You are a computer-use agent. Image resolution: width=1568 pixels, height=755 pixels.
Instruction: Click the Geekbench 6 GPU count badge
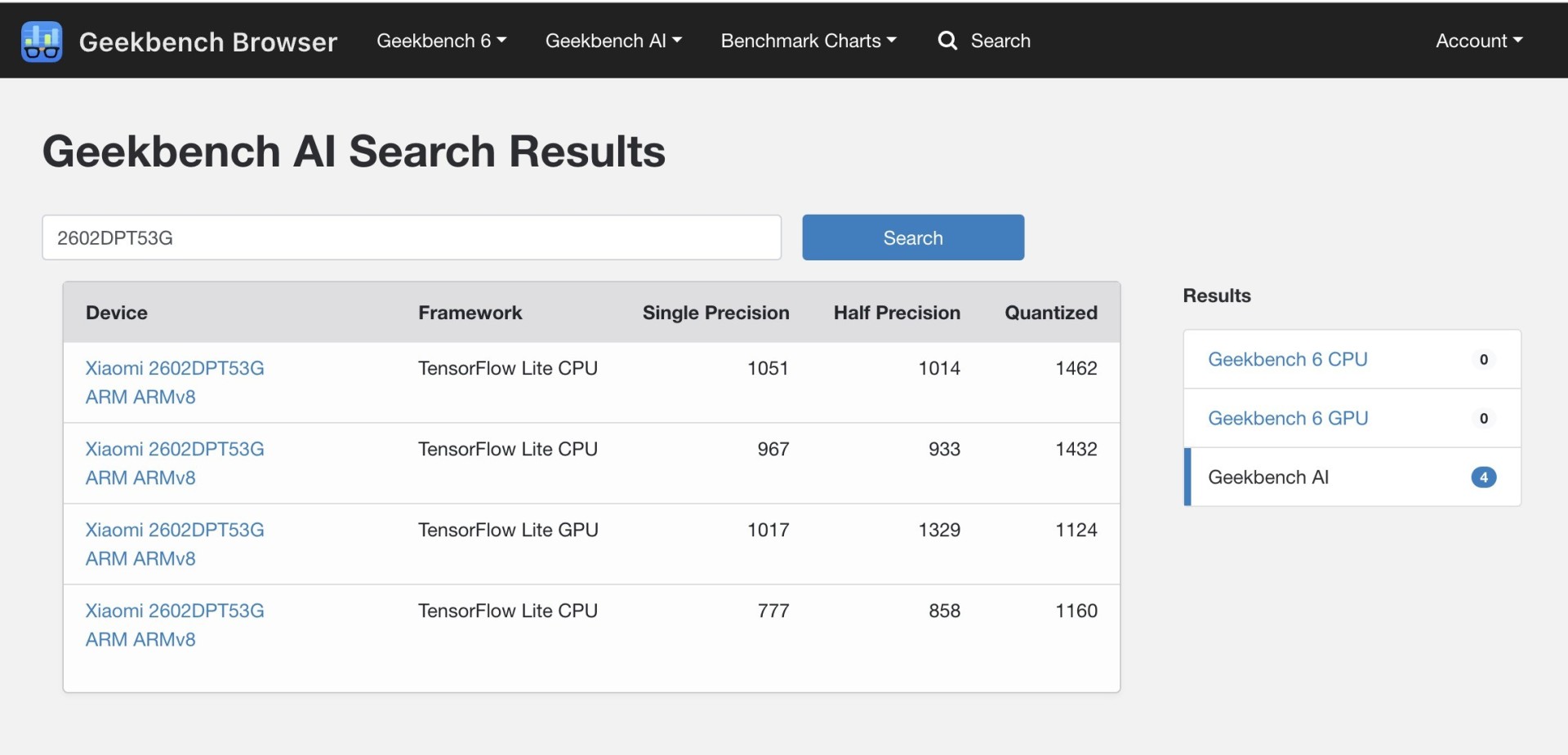click(1483, 418)
